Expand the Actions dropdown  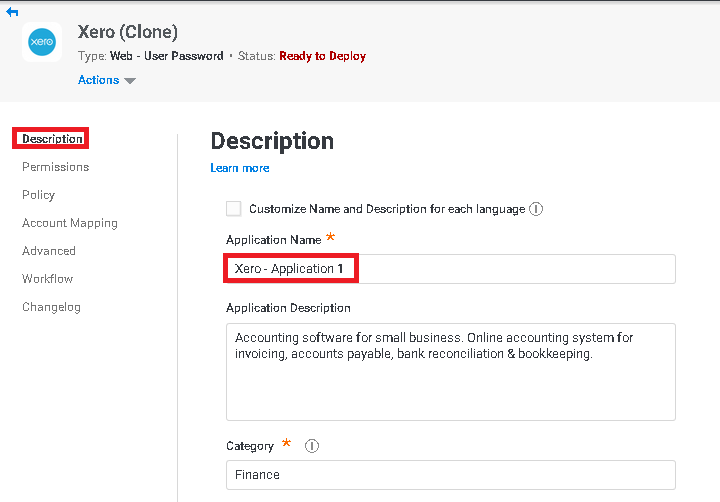tap(107, 80)
